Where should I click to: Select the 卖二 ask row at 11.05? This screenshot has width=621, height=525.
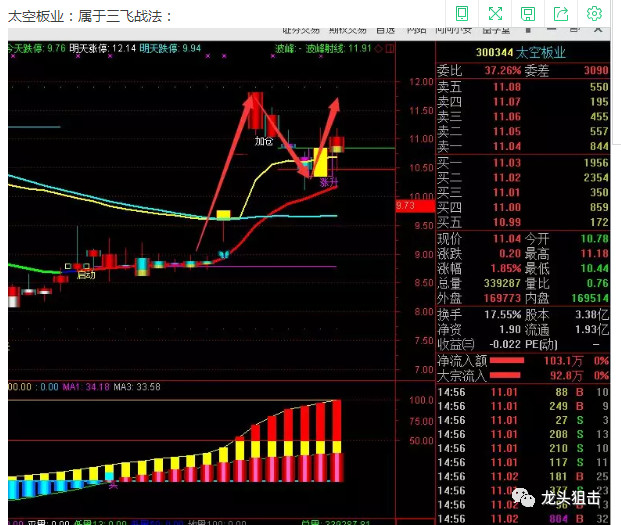click(523, 131)
